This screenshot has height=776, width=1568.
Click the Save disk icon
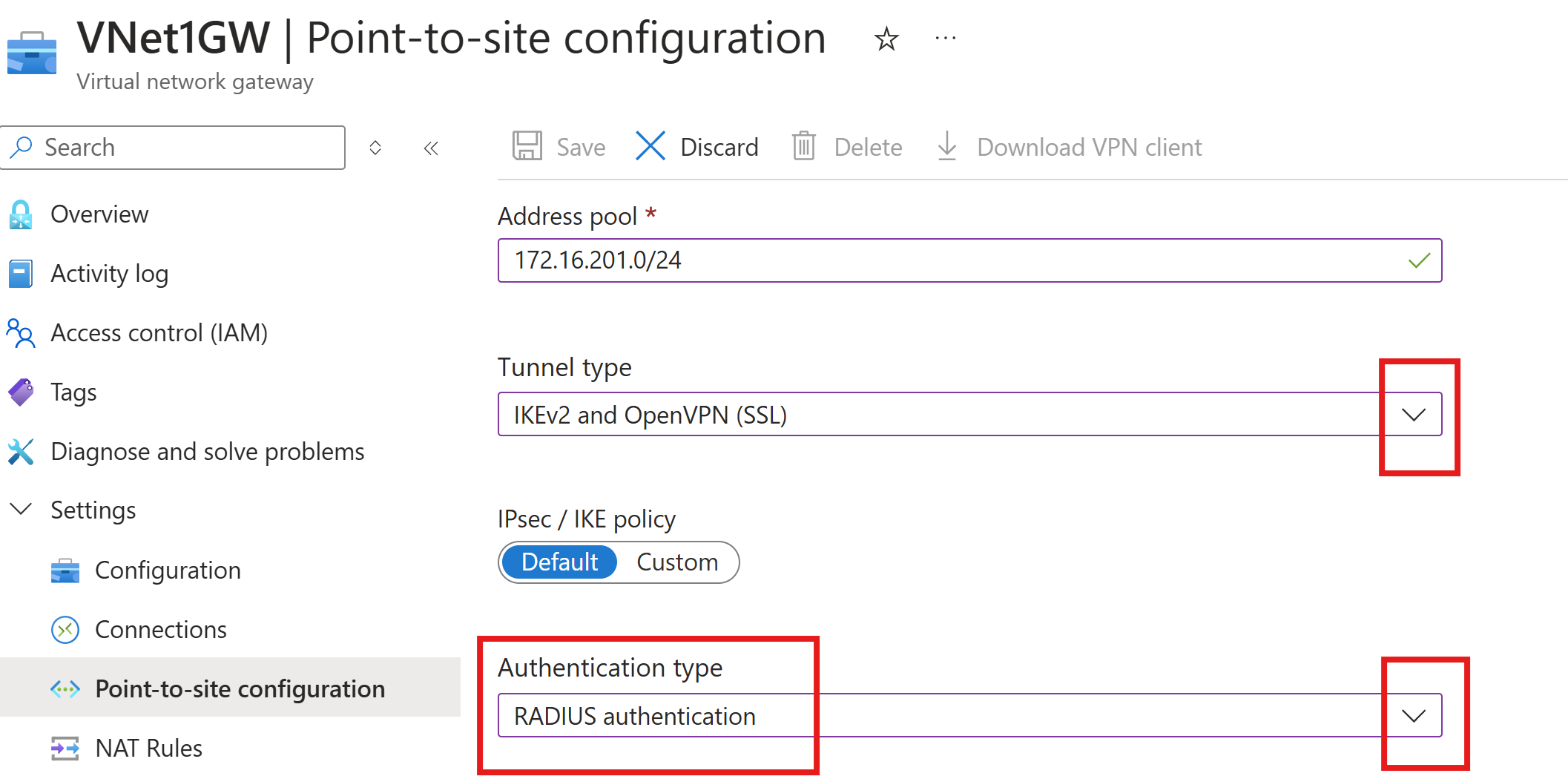tap(527, 146)
